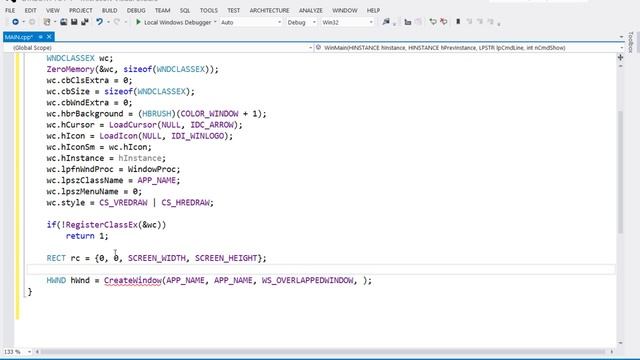The width and height of the screenshot is (640, 360).
Task: Open the BUILD menu
Action: tap(109, 10)
